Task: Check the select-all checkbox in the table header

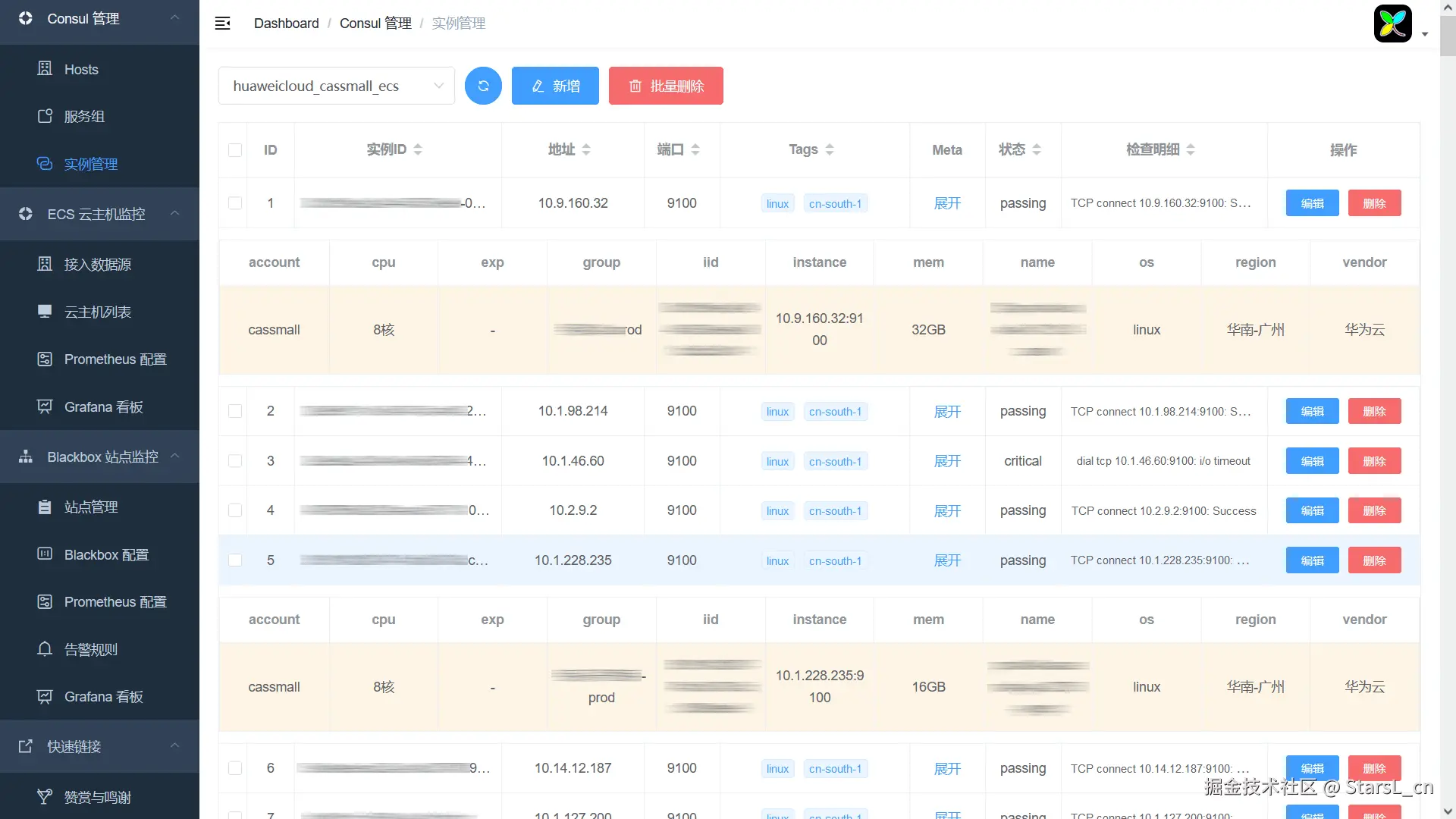Action: pyautogui.click(x=235, y=150)
